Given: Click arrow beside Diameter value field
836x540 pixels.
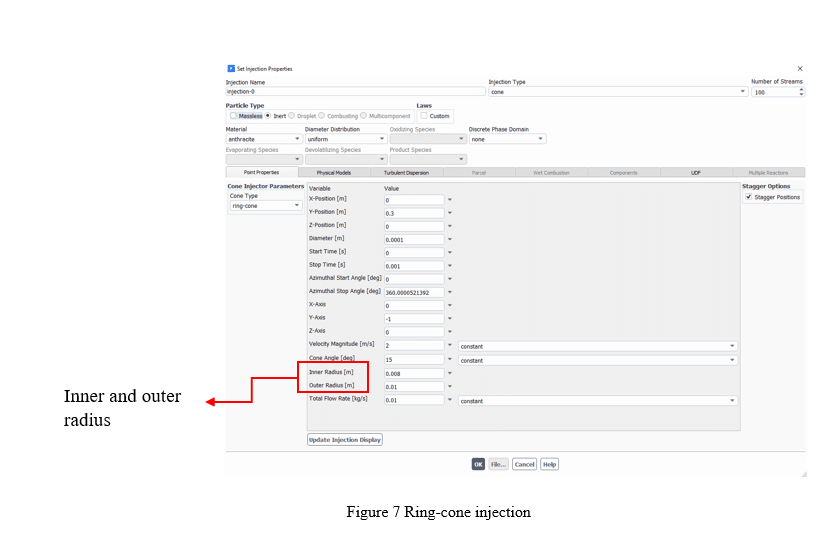Looking at the screenshot, I should [x=450, y=239].
